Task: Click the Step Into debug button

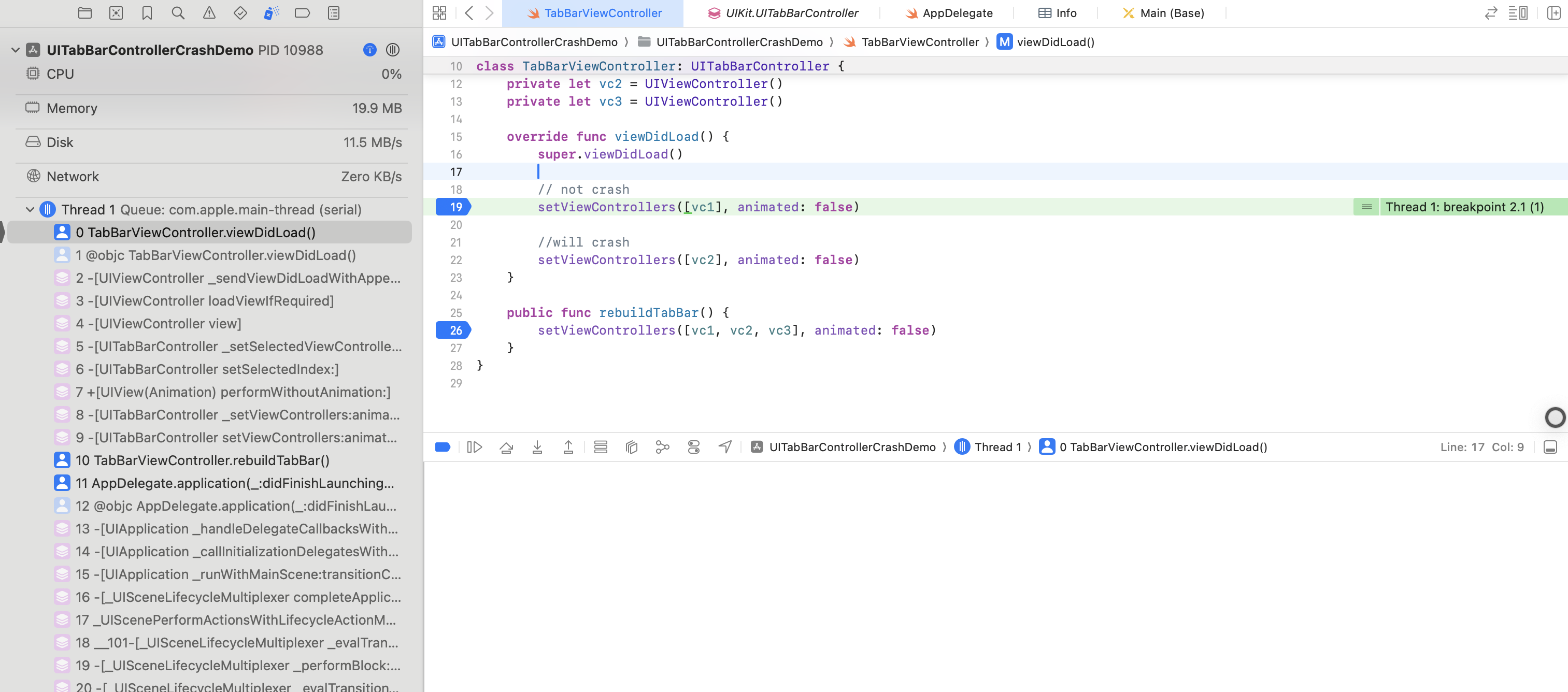Action: [537, 448]
